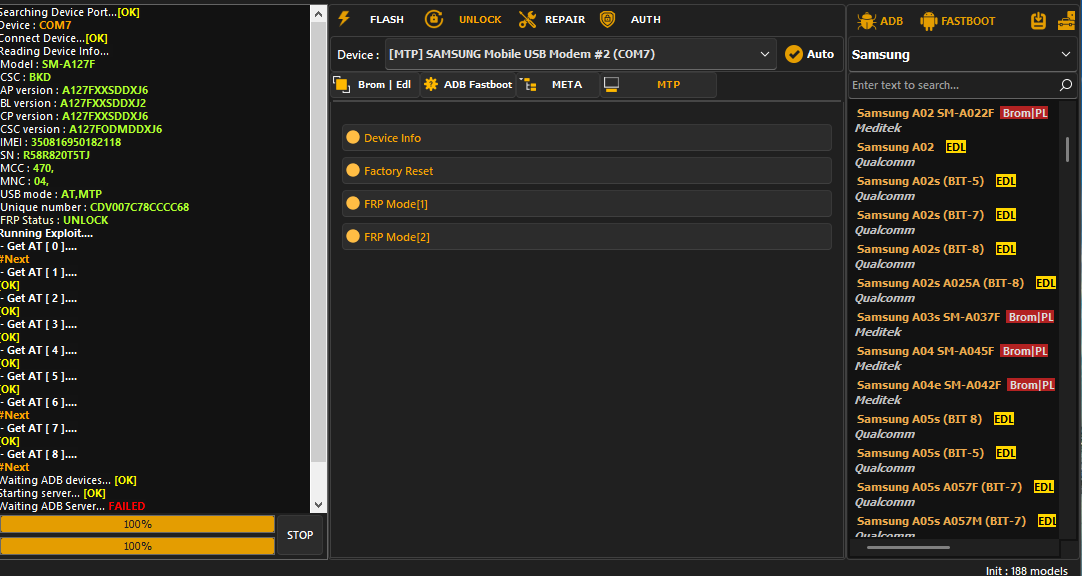1082x576 pixels.
Task: Click the upper 100% progress bar
Action: tap(137, 524)
